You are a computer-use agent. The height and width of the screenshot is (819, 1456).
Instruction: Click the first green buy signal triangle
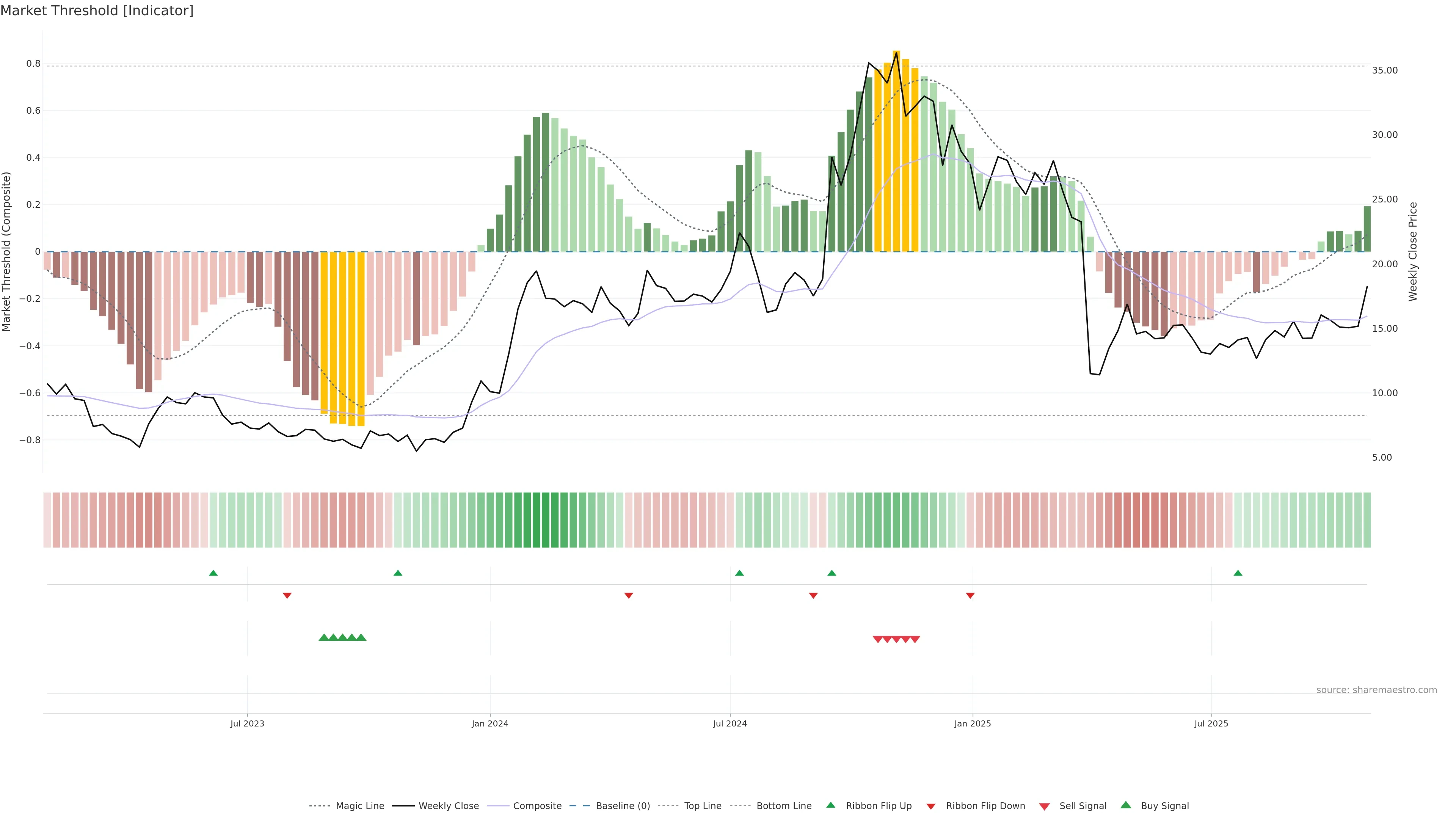[324, 637]
